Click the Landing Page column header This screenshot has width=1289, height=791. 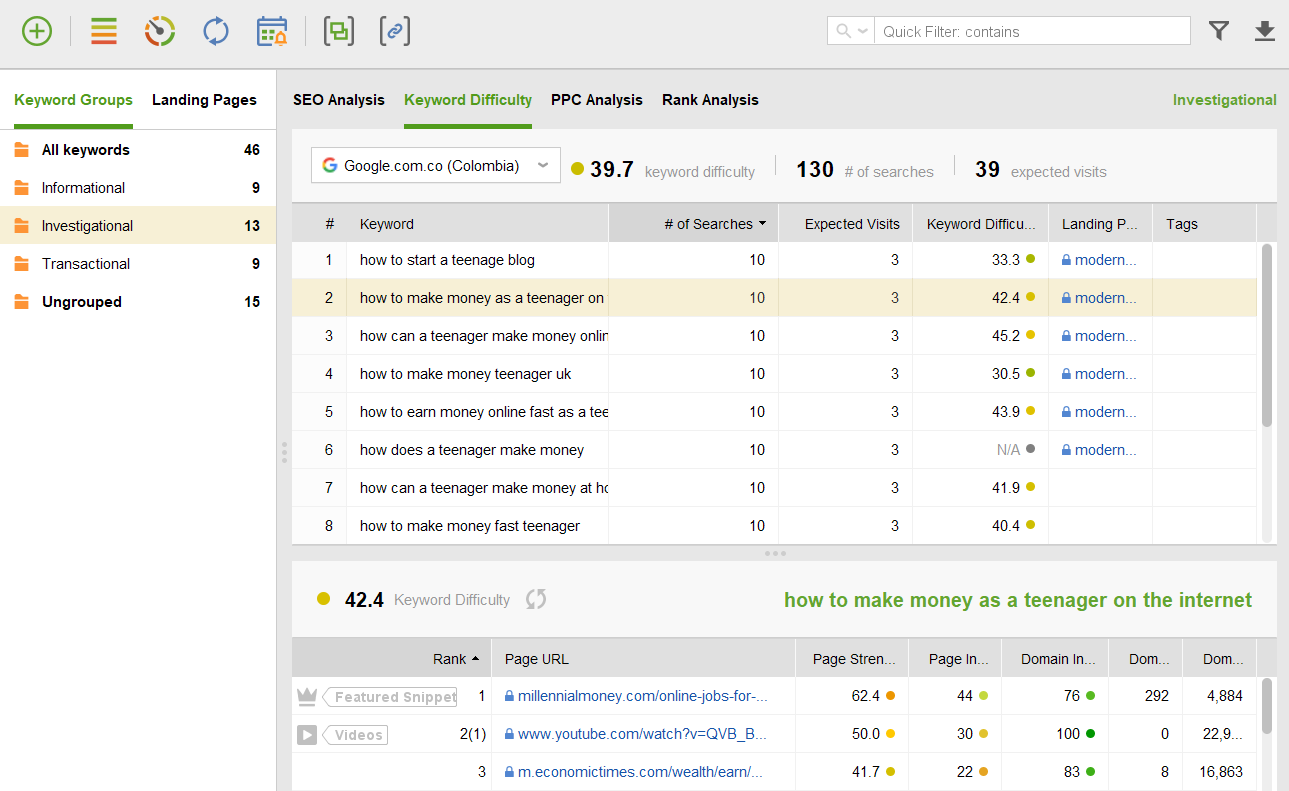(x=1100, y=224)
